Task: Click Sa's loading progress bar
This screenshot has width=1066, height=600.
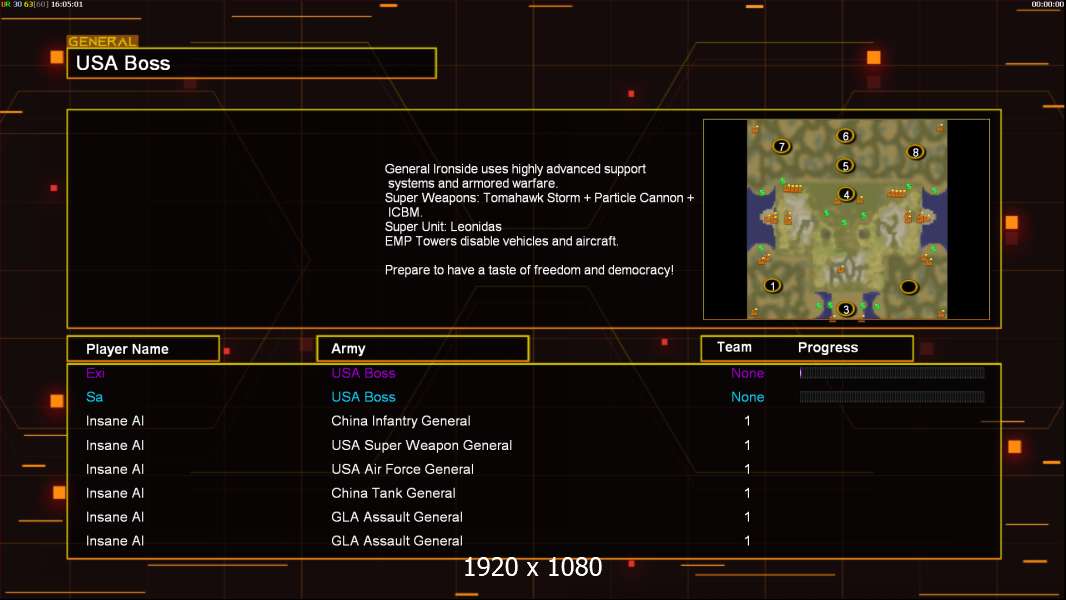Action: [892, 397]
